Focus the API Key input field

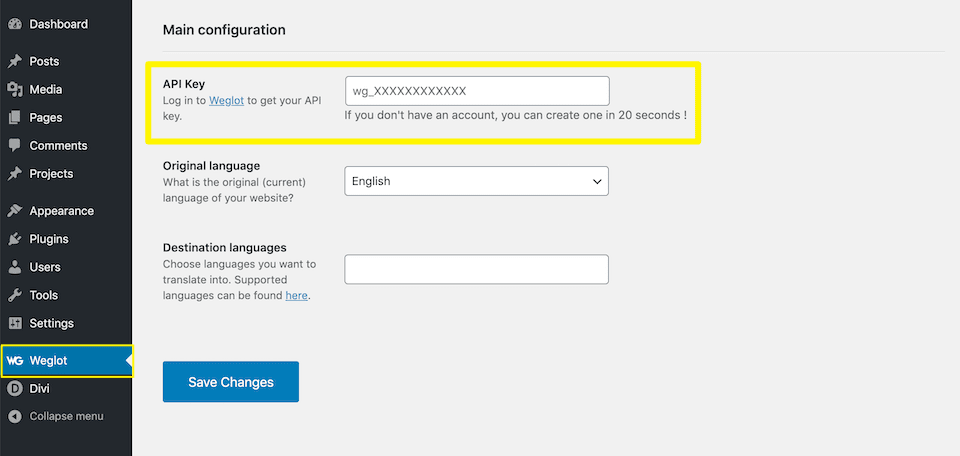coord(477,91)
